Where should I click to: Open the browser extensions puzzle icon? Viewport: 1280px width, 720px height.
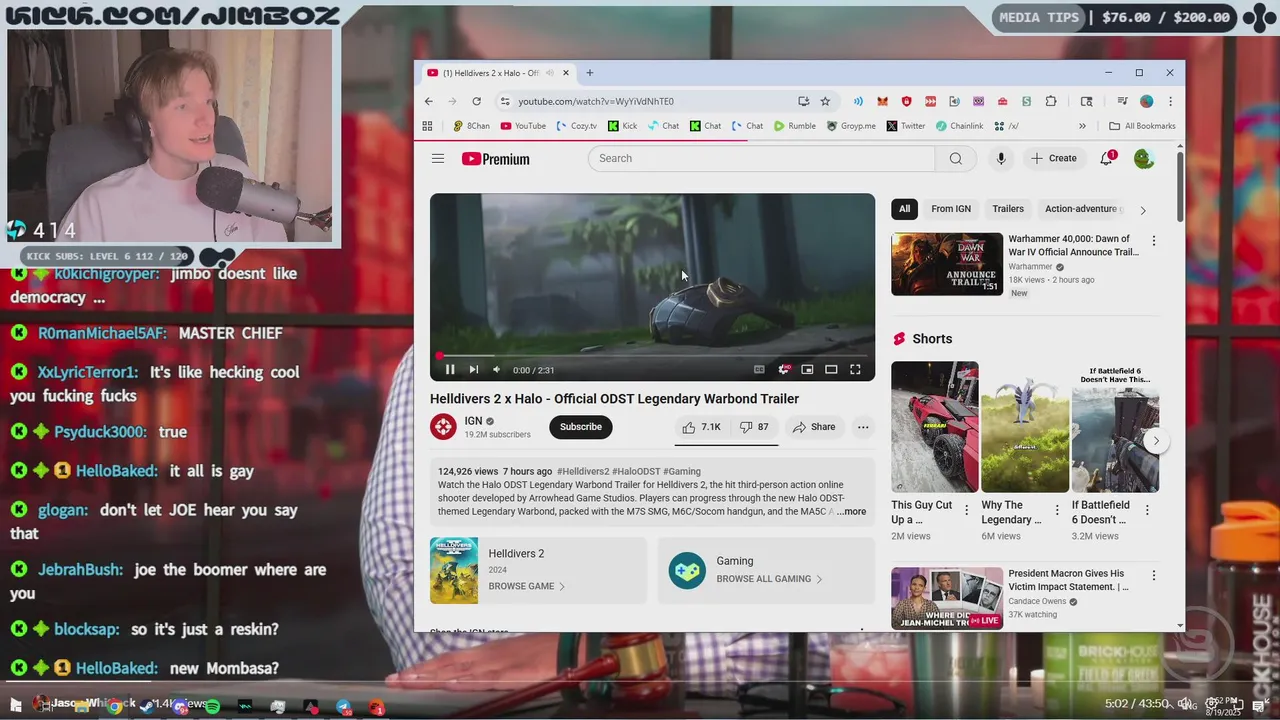pyautogui.click(x=1051, y=101)
